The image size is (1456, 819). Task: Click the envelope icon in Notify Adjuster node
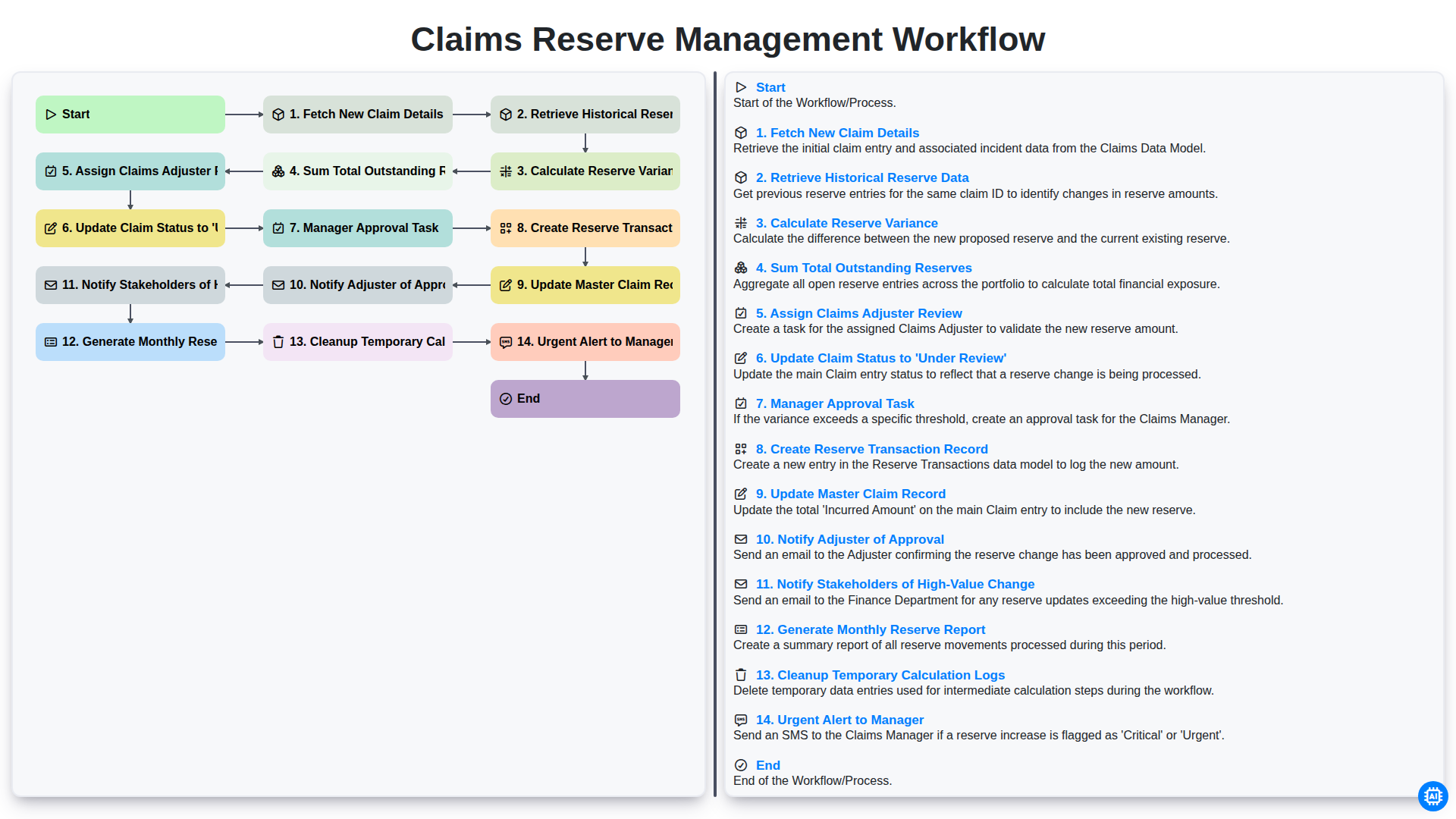(x=278, y=285)
